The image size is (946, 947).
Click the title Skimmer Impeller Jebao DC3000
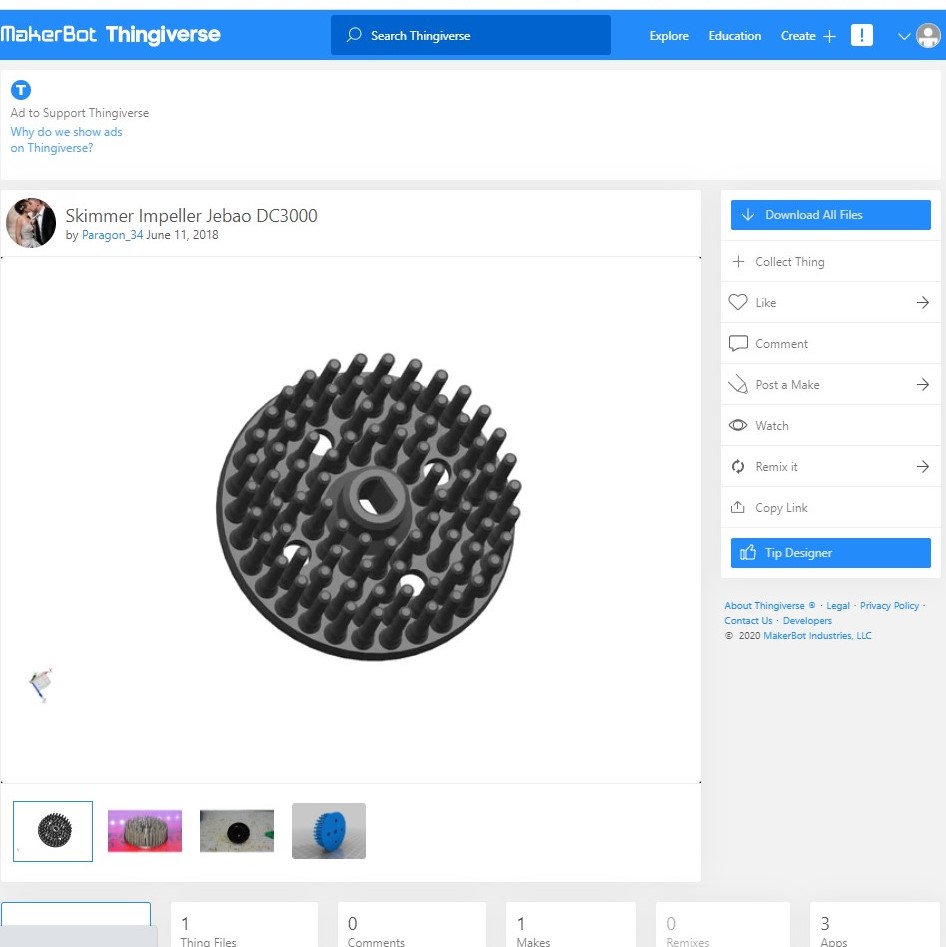click(191, 216)
